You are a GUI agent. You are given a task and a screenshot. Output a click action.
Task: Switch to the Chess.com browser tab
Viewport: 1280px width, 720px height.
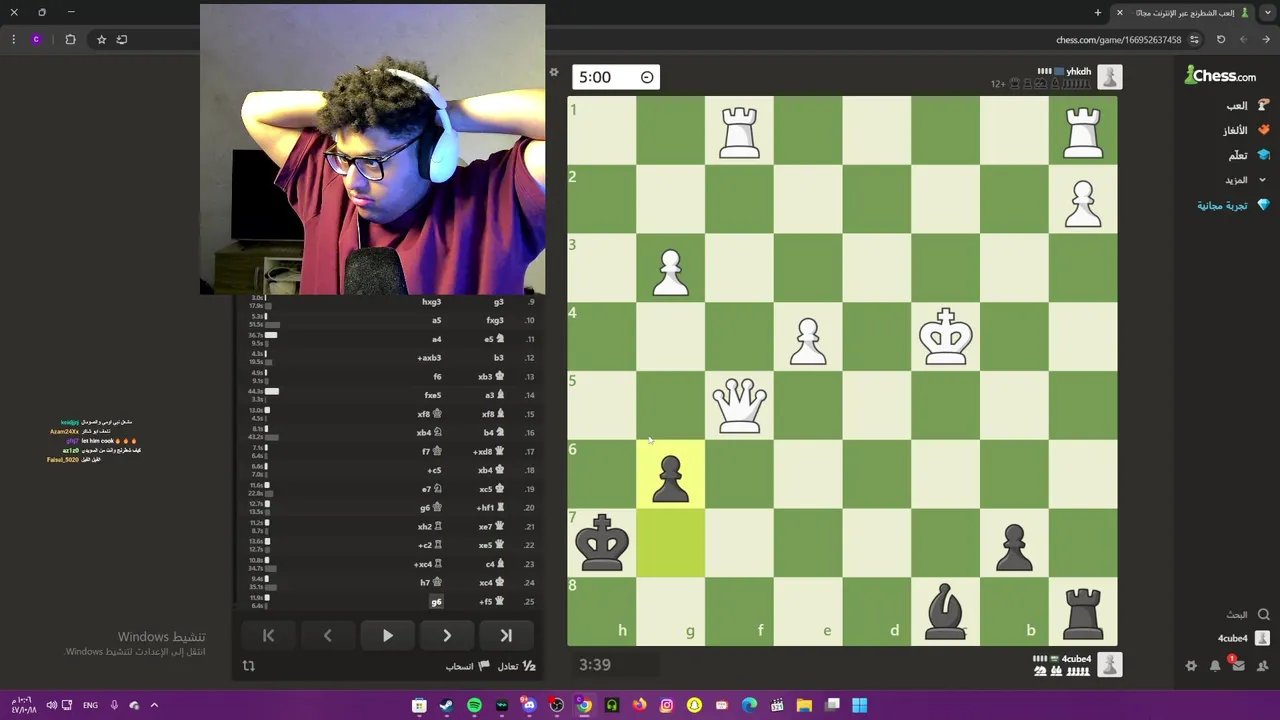1183,13
